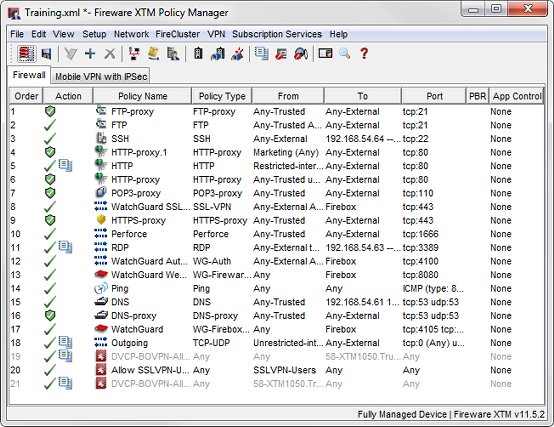Image resolution: width=554 pixels, height=427 pixels.
Task: Sort by the Policy Name column header
Action: 142,96
